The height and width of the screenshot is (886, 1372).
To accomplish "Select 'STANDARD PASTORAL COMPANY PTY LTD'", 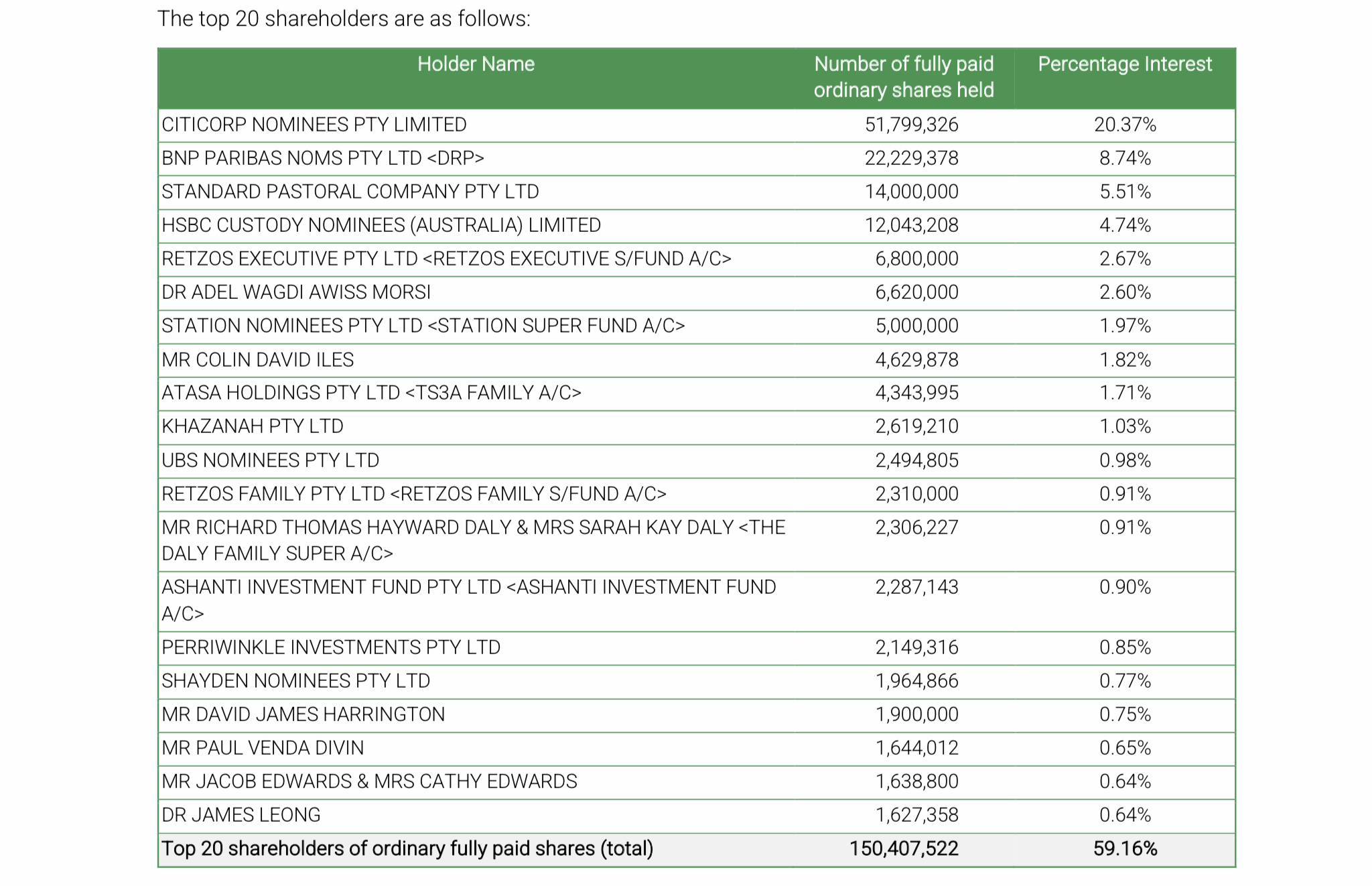I will pyautogui.click(x=350, y=192).
